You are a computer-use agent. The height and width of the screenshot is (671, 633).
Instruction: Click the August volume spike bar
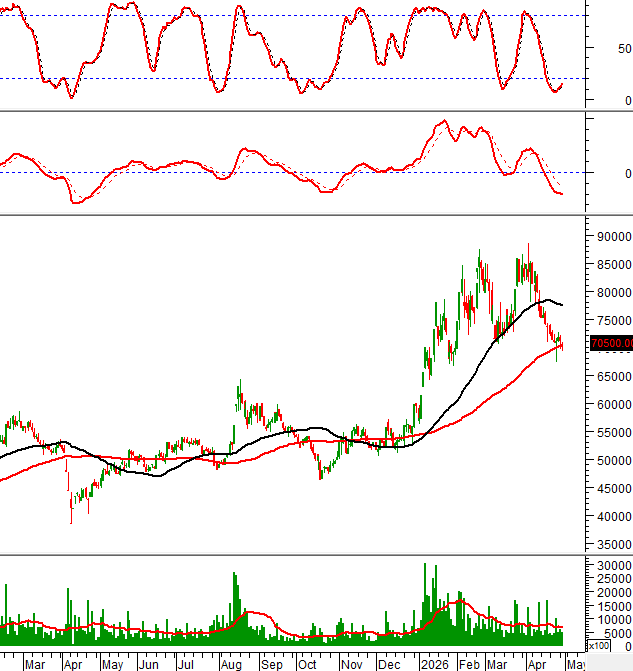[x=234, y=609]
